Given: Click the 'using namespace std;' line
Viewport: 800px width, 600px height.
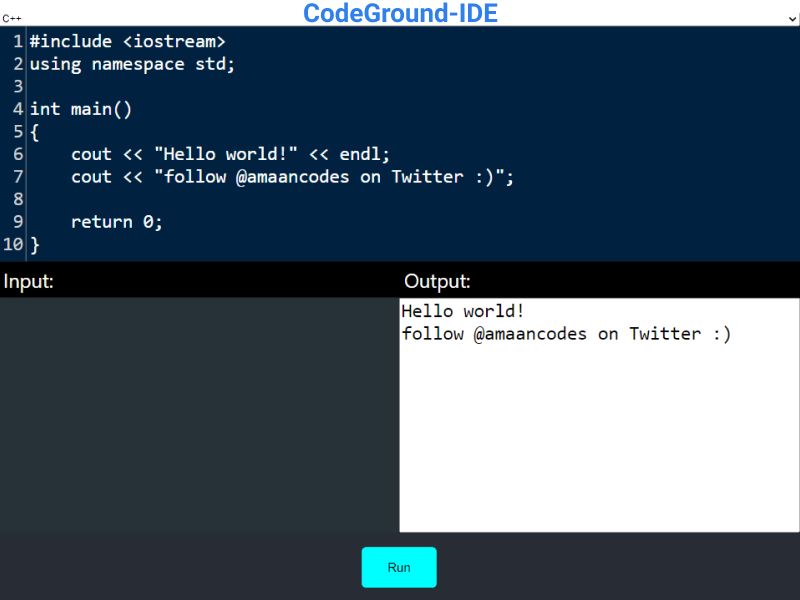Looking at the screenshot, I should pos(132,64).
